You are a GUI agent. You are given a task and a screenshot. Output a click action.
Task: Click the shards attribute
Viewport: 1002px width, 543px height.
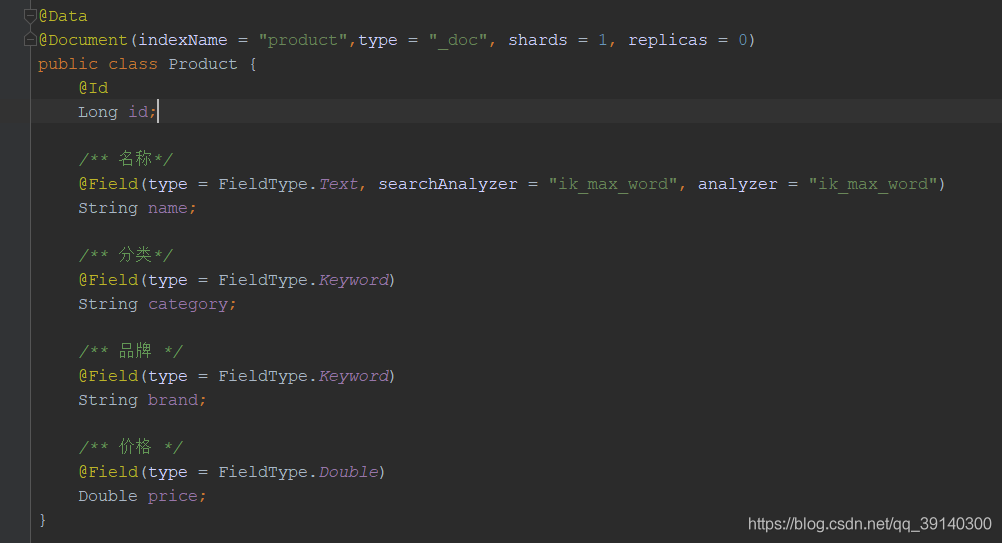pos(537,40)
